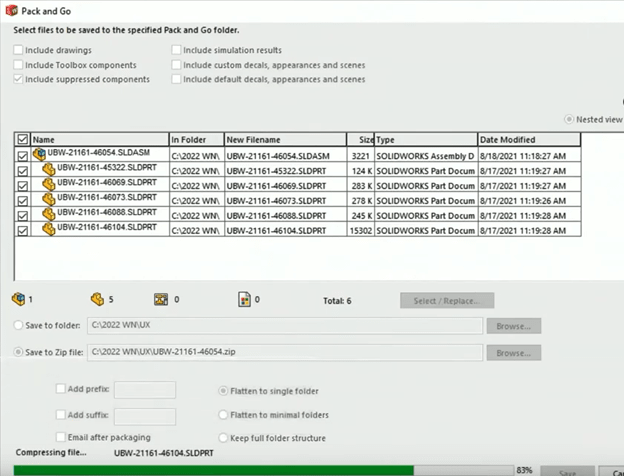This screenshot has height=476, width=624.
Task: Click the SOLIDWORKS Assembly D type cell
Action: coord(426,156)
